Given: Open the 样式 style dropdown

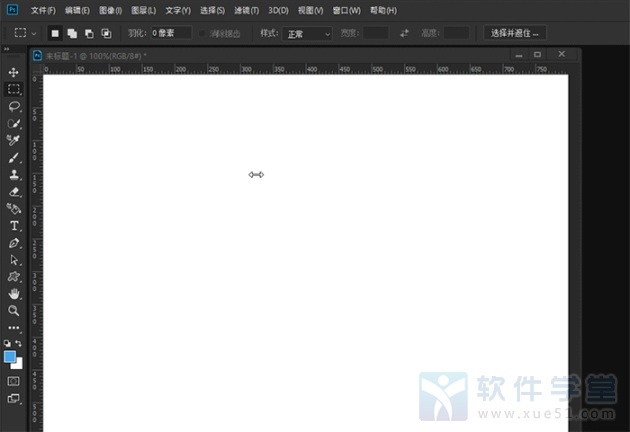Looking at the screenshot, I should (x=307, y=34).
